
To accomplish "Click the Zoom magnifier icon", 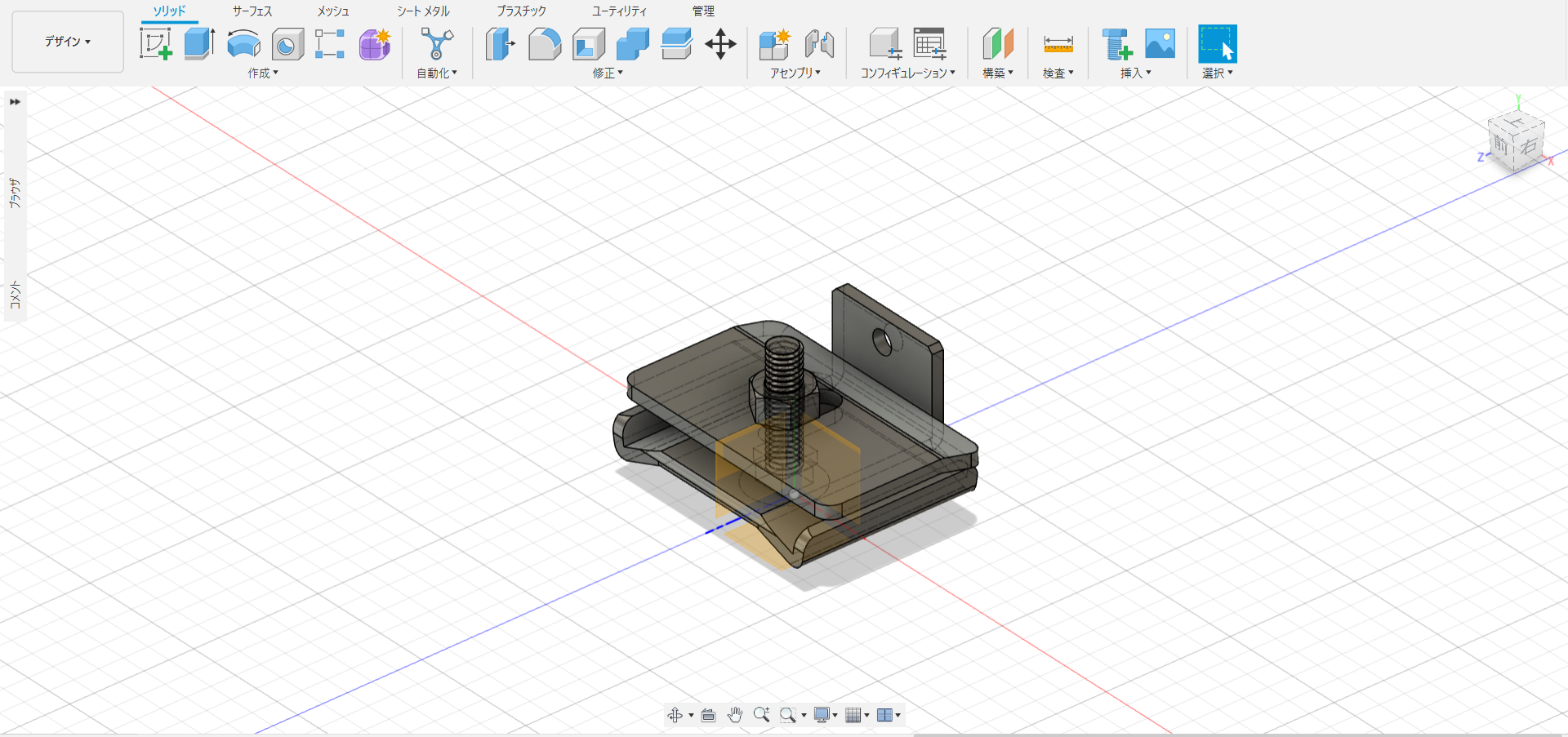I will [x=762, y=715].
